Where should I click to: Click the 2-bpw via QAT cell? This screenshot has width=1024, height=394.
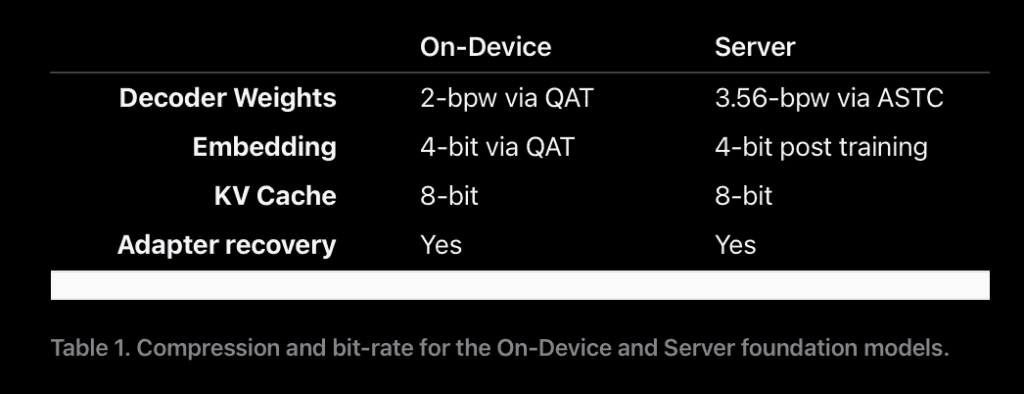(507, 98)
